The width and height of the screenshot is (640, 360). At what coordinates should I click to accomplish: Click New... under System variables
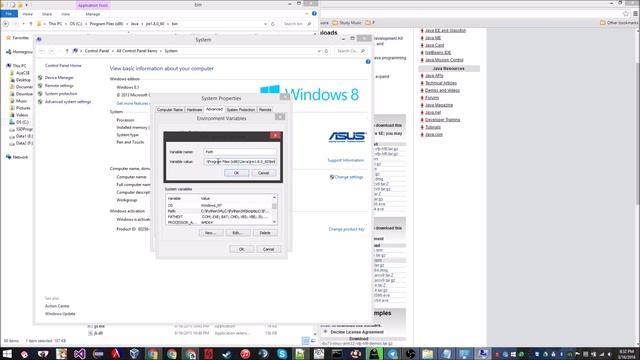(x=211, y=233)
